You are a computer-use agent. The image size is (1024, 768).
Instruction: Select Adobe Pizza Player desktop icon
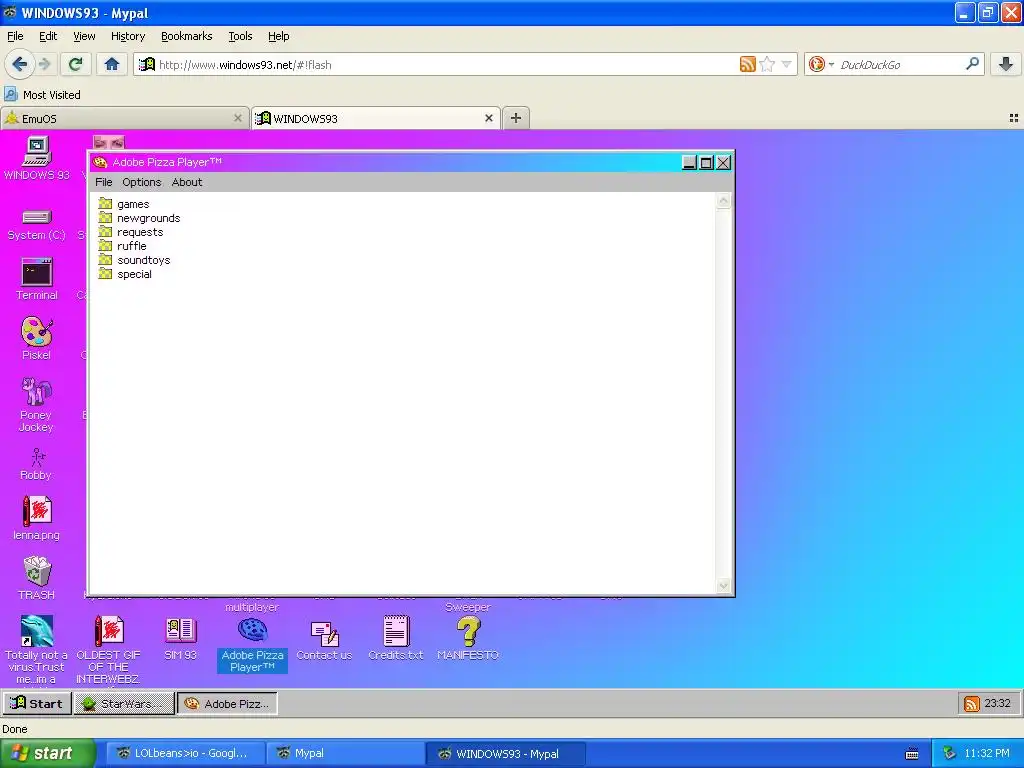[x=252, y=645]
